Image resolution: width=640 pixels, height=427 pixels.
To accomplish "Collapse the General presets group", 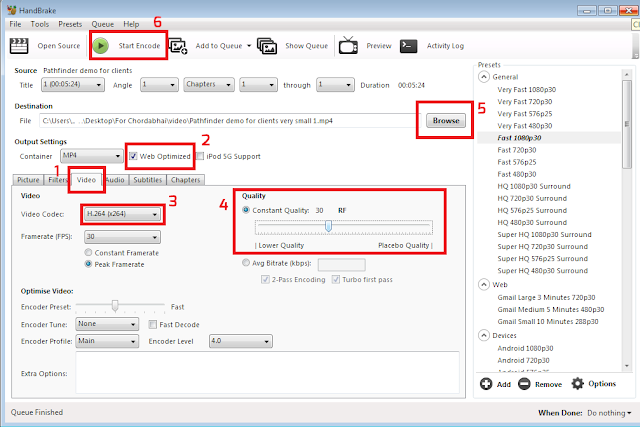I will [x=484, y=77].
